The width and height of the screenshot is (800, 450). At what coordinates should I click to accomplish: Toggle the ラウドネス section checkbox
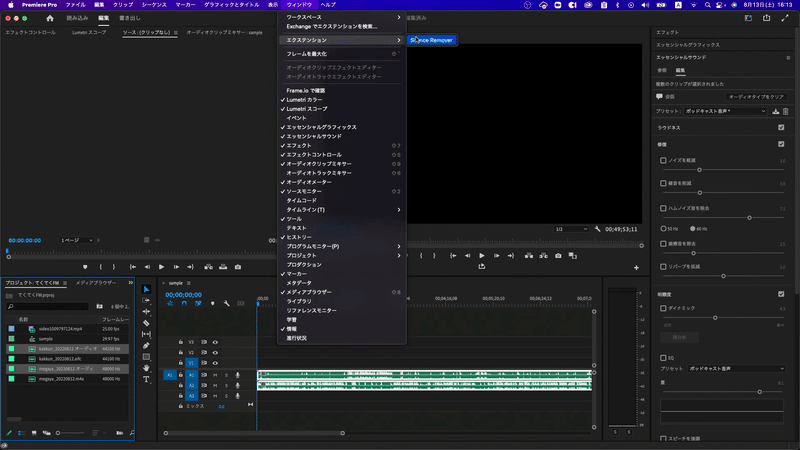pyautogui.click(x=781, y=128)
